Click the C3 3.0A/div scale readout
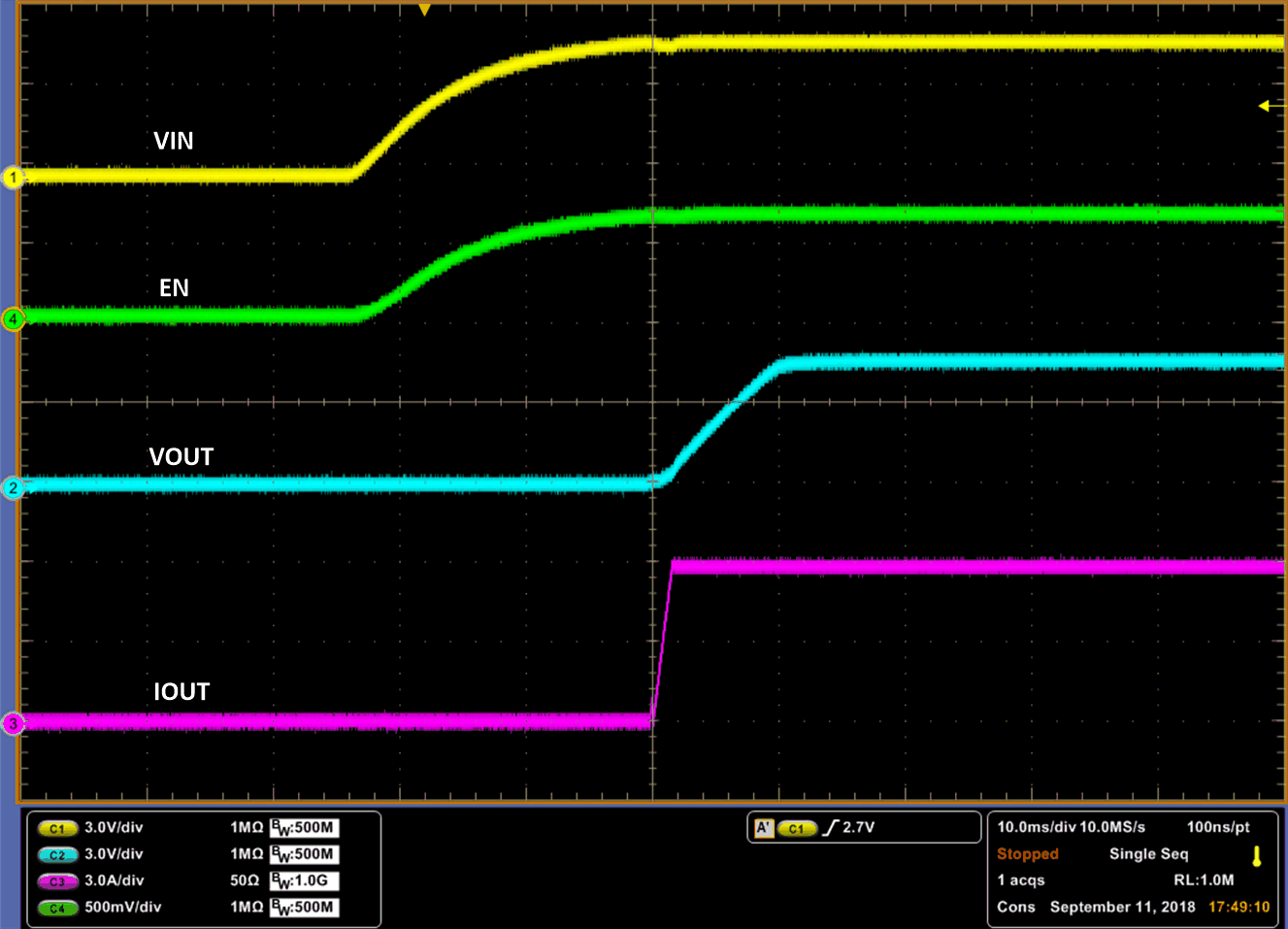 [x=114, y=881]
